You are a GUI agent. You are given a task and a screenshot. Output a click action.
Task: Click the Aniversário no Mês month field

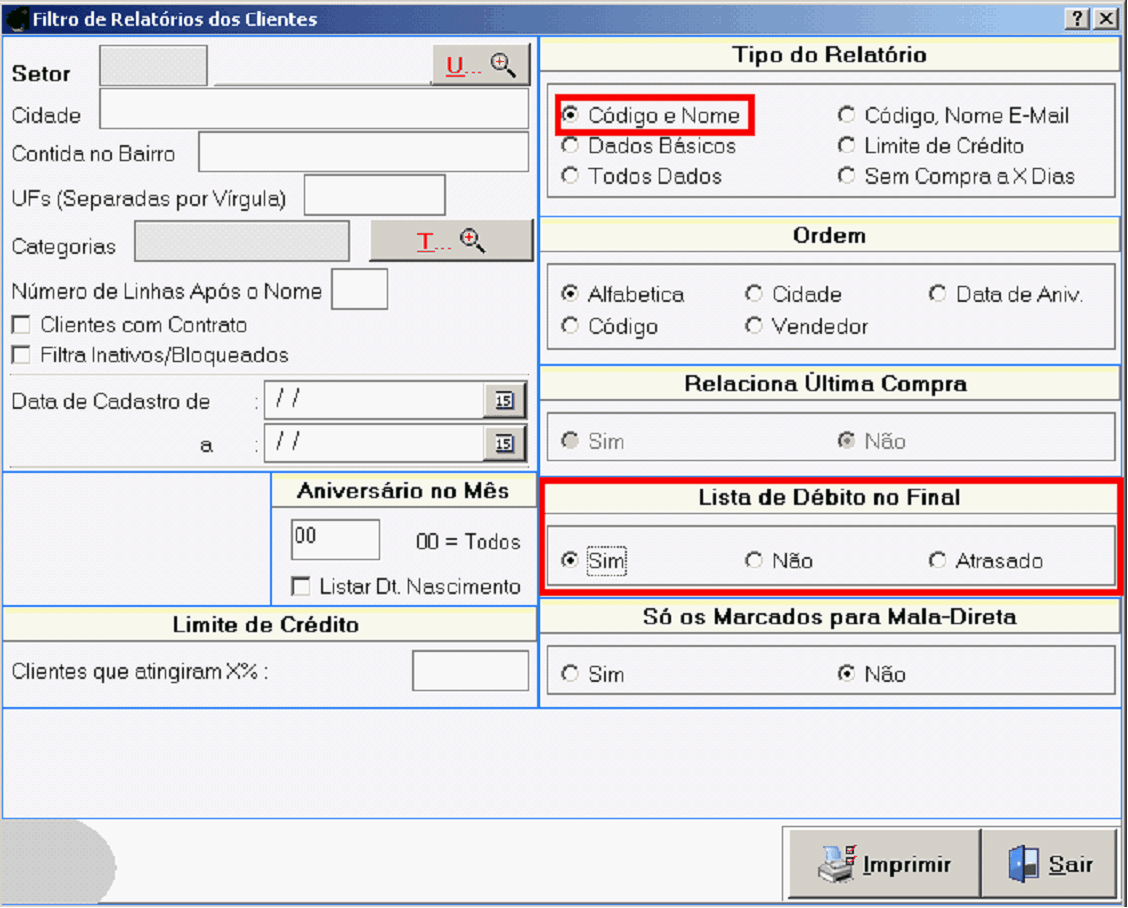click(335, 540)
